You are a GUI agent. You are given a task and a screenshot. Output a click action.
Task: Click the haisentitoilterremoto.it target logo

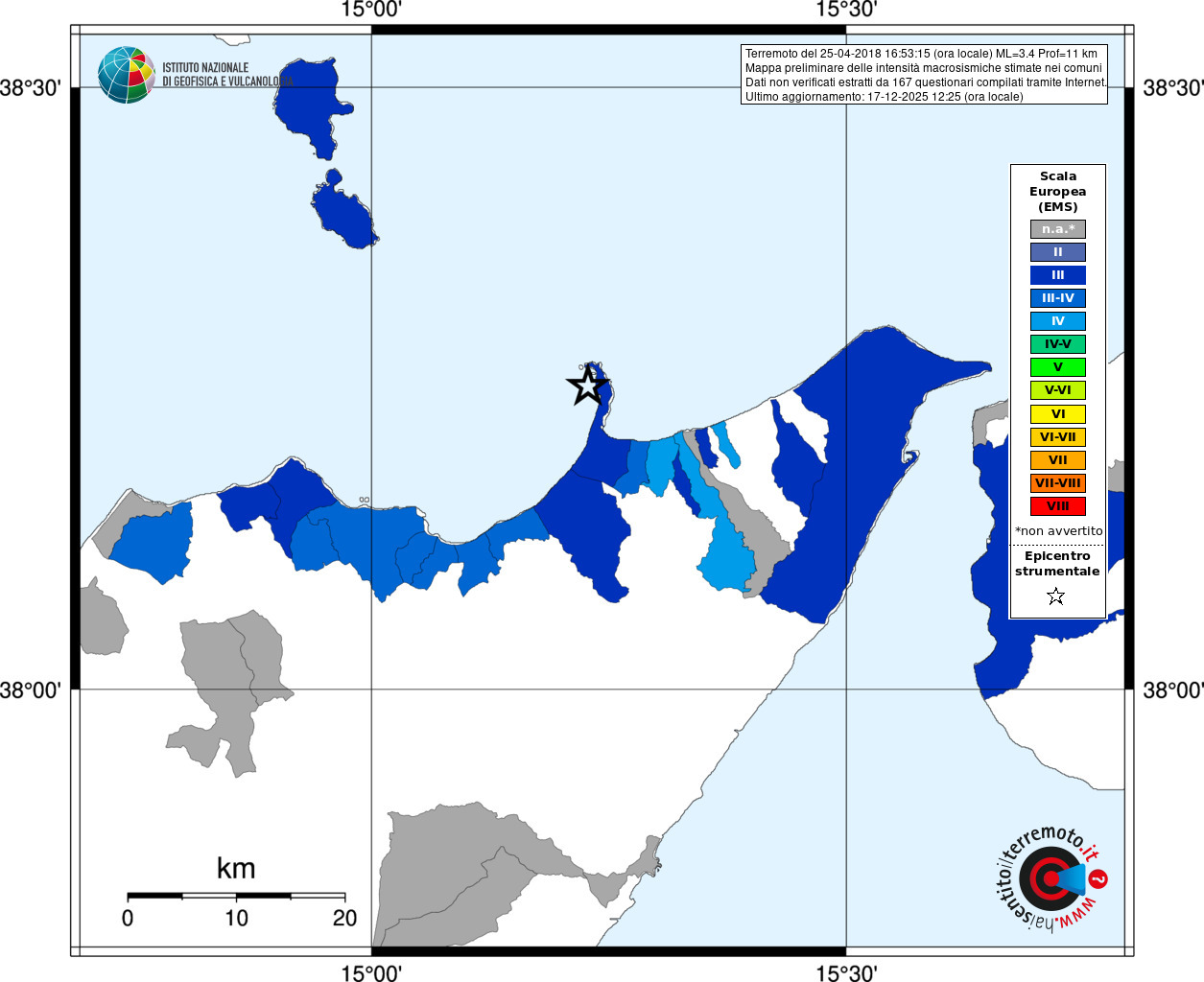point(1052,877)
